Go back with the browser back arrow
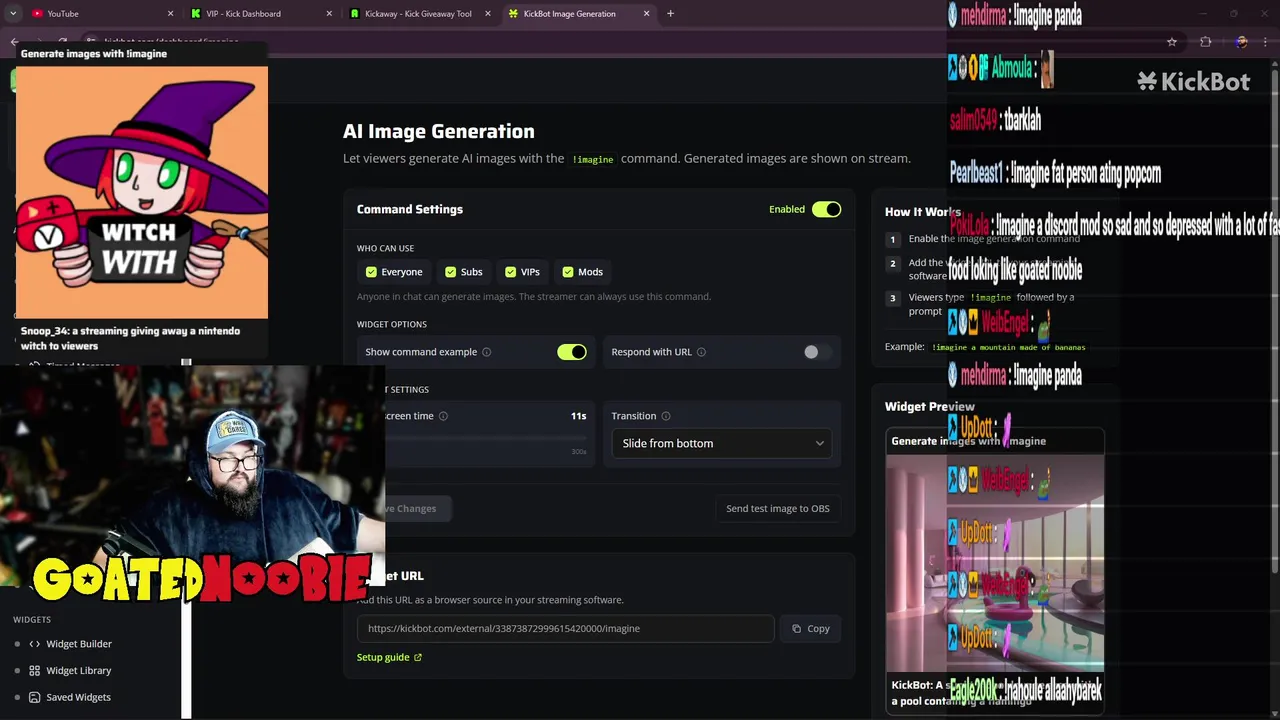 14,42
